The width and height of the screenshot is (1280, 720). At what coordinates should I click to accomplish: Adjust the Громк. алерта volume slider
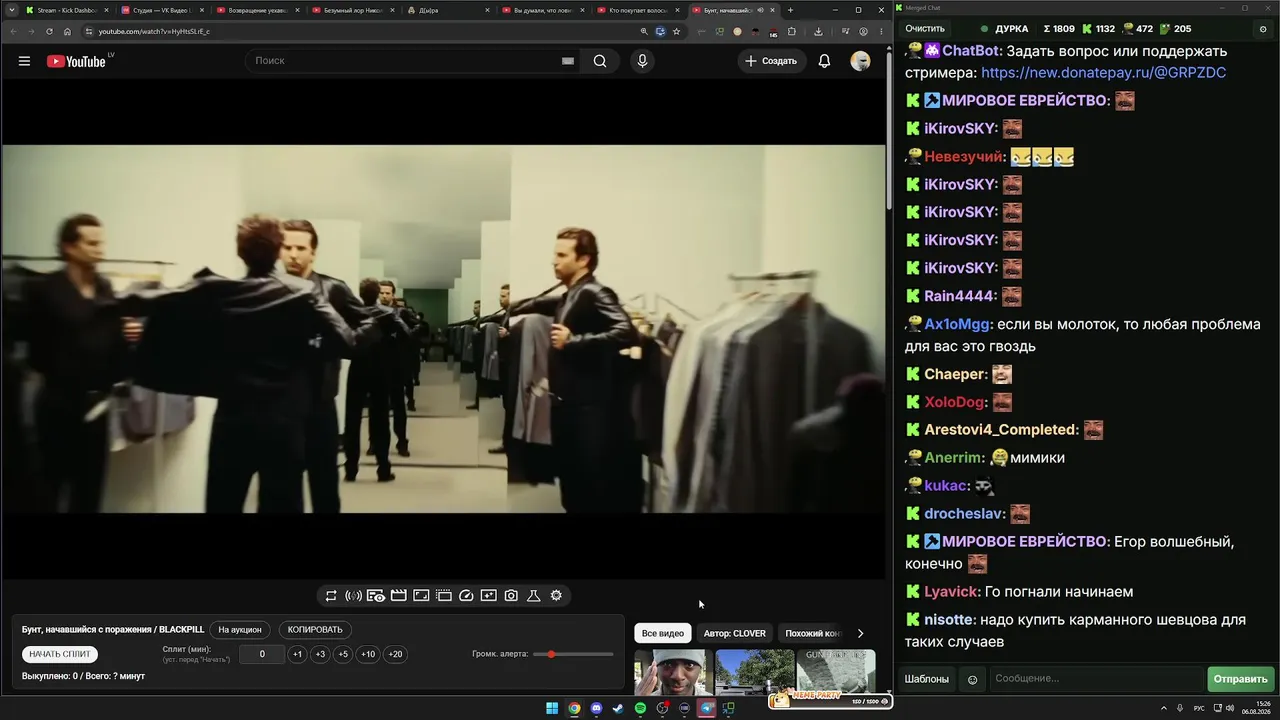coord(573,654)
